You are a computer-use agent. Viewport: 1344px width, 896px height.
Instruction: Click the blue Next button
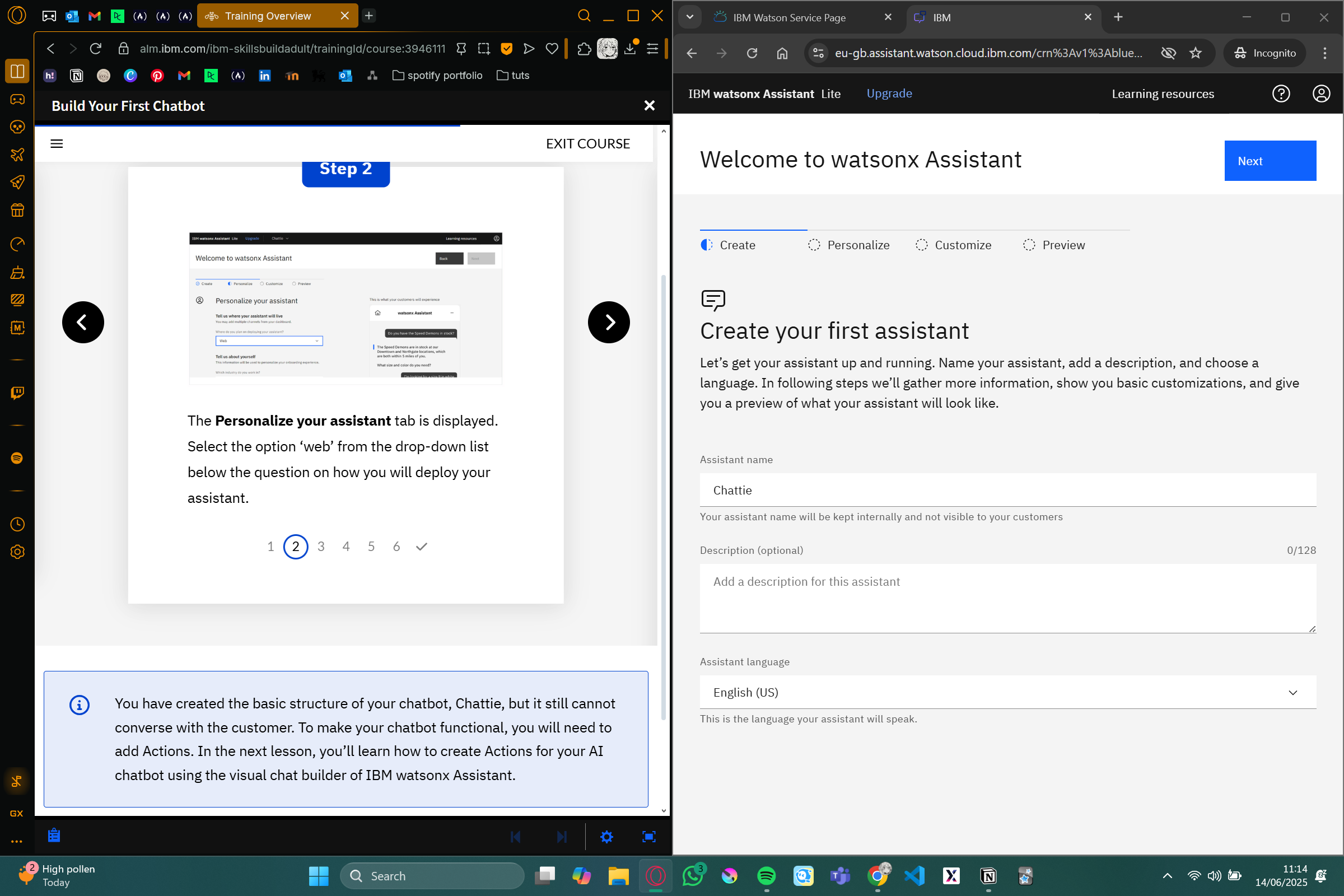tap(1269, 161)
